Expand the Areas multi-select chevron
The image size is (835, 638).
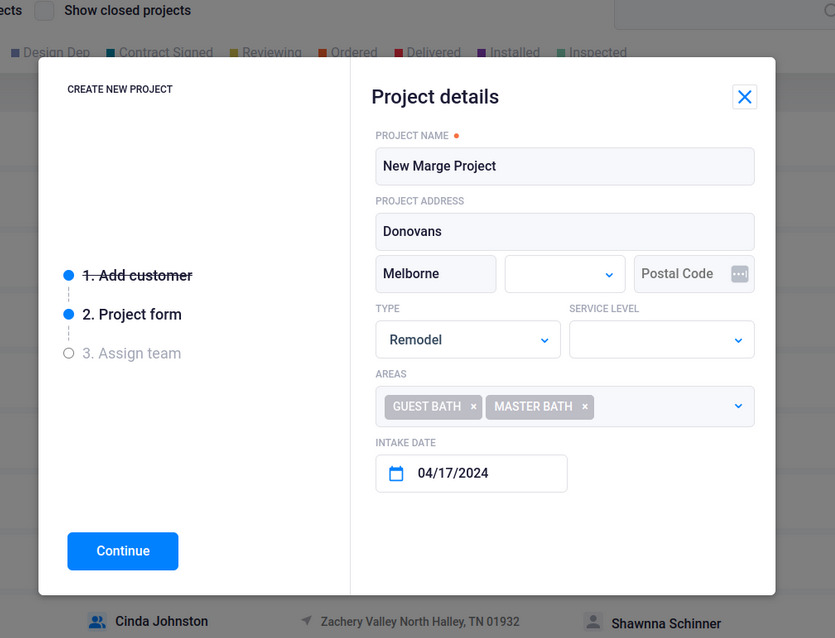(738, 406)
